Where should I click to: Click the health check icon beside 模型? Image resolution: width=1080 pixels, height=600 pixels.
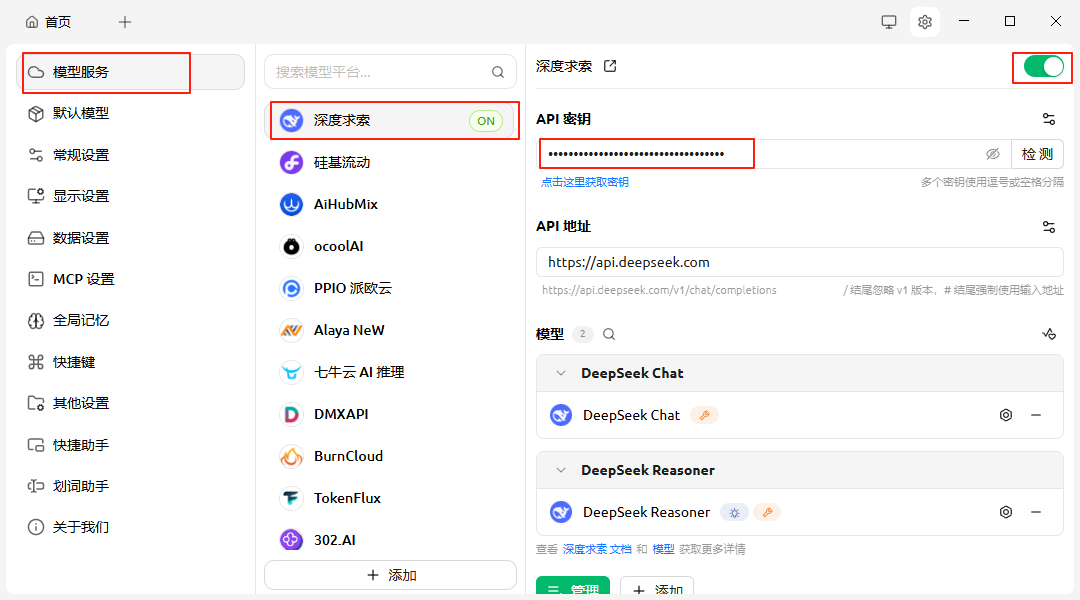pos(1048,334)
